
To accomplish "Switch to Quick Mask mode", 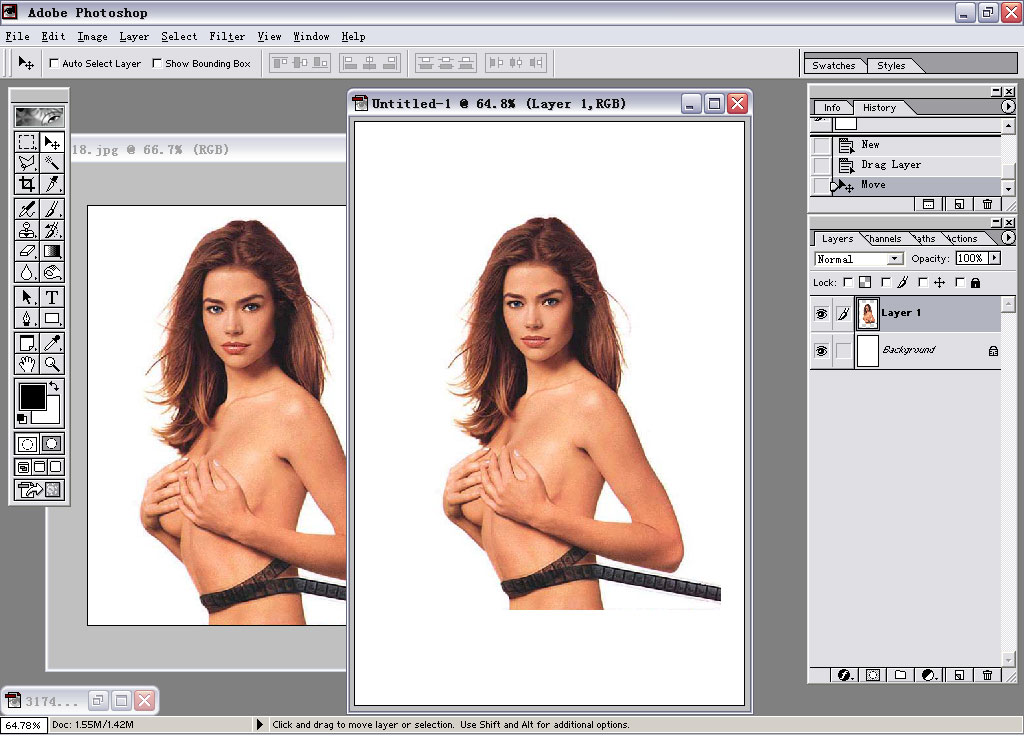I will pyautogui.click(x=52, y=444).
